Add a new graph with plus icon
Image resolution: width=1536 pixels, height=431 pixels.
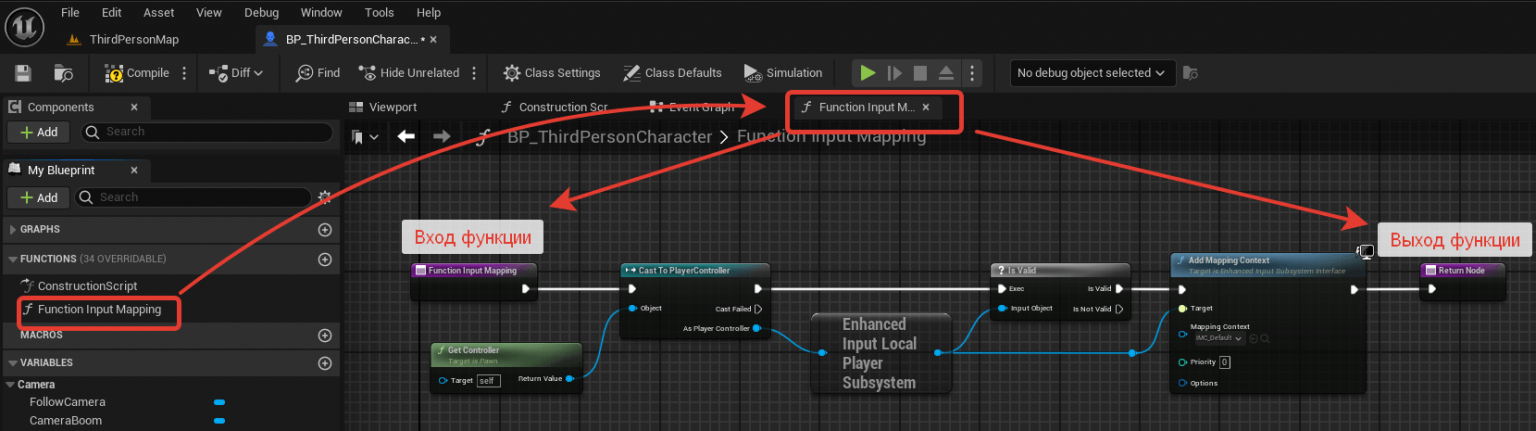point(324,230)
